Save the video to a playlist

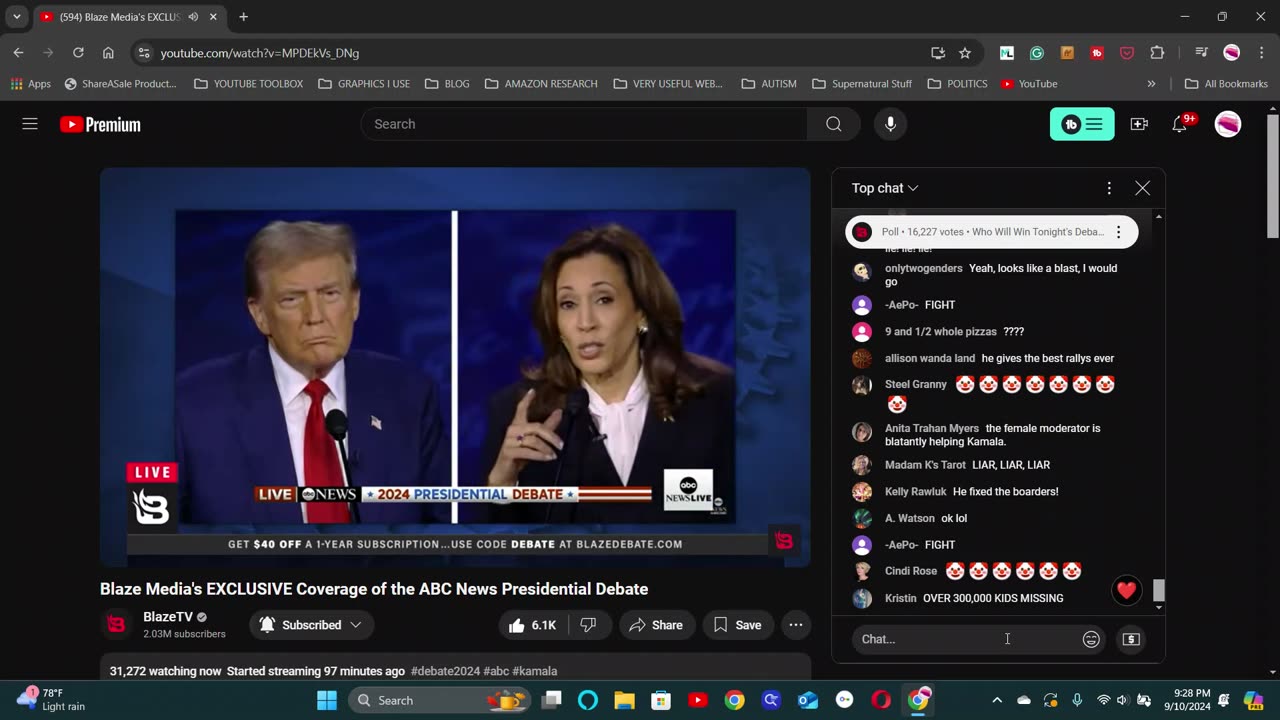pos(737,625)
